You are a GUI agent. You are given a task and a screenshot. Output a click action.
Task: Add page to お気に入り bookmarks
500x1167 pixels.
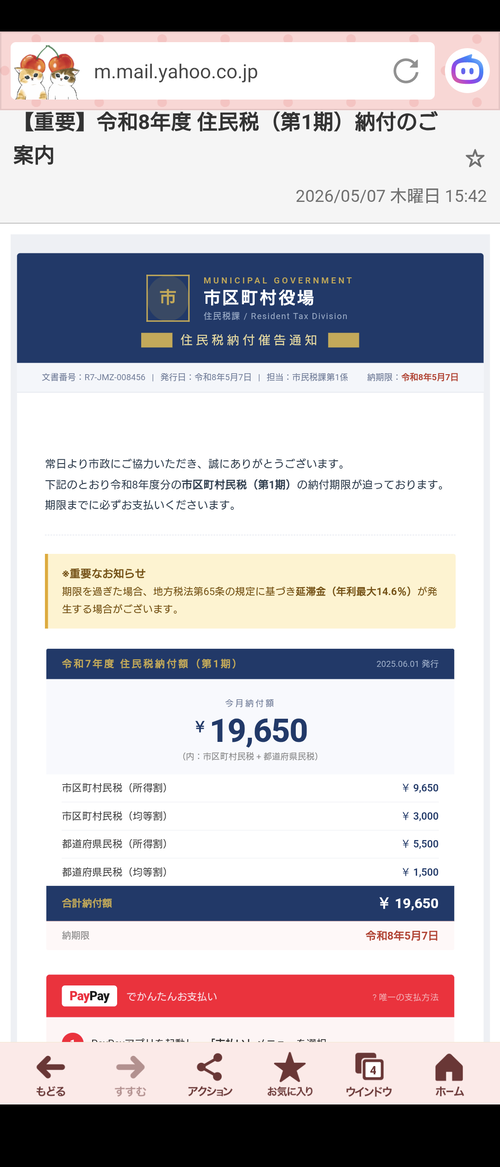click(x=289, y=1075)
